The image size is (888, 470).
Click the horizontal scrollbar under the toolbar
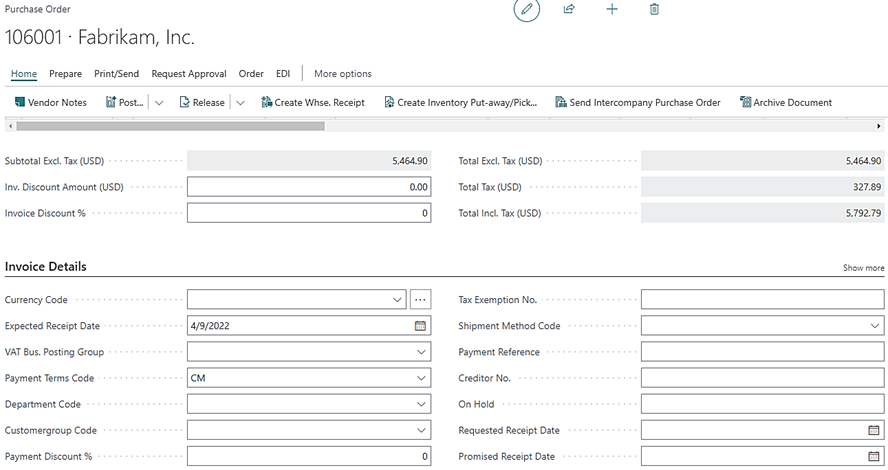tap(170, 126)
